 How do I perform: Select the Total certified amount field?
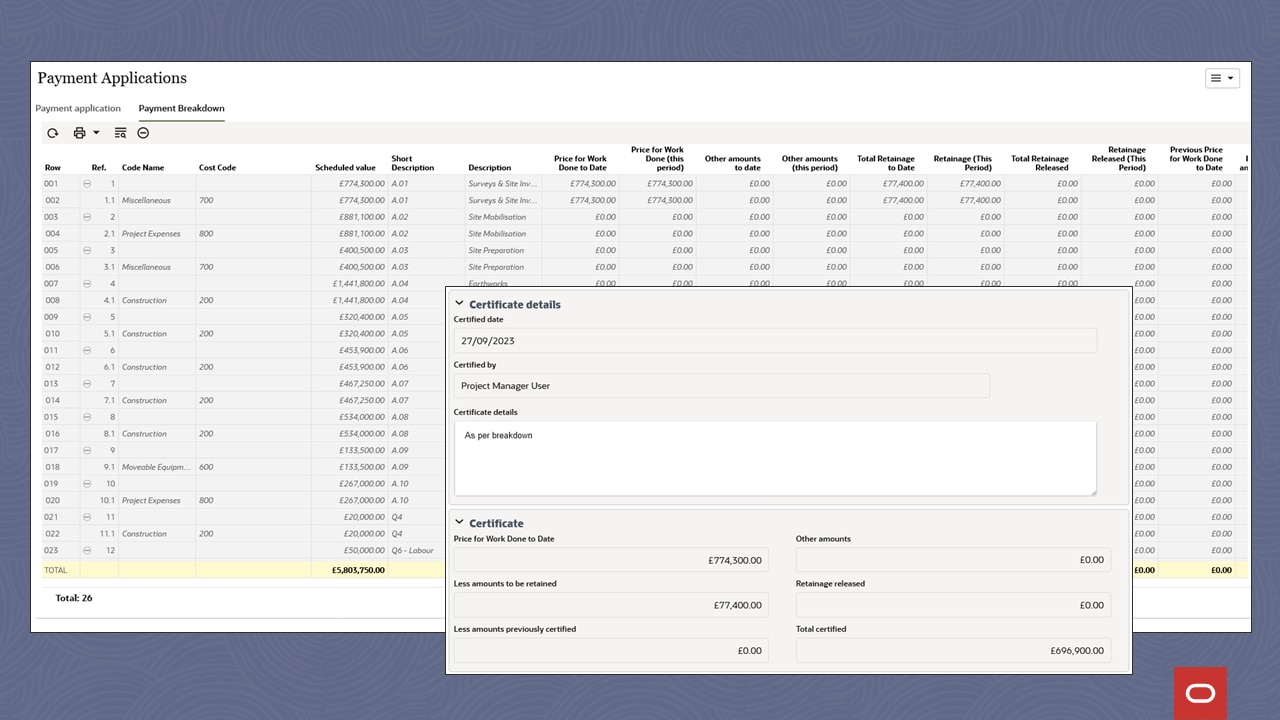950,650
